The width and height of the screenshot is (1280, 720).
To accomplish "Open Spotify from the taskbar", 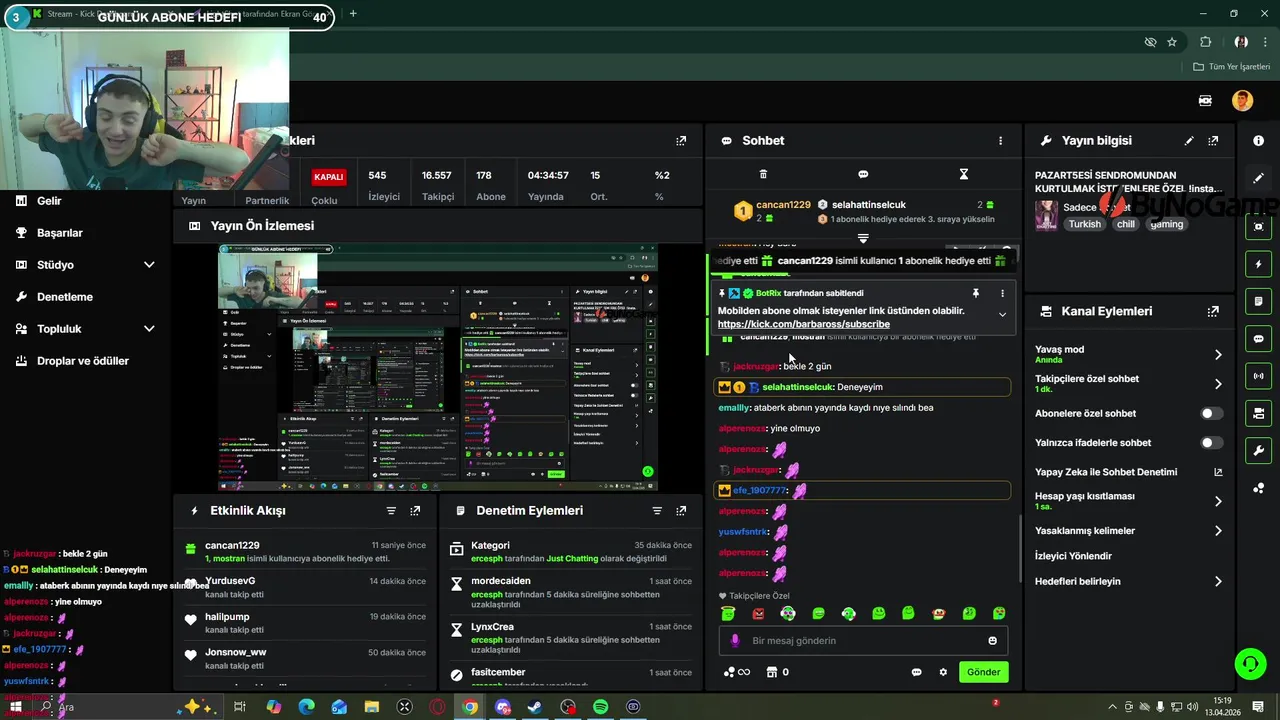I will [600, 707].
